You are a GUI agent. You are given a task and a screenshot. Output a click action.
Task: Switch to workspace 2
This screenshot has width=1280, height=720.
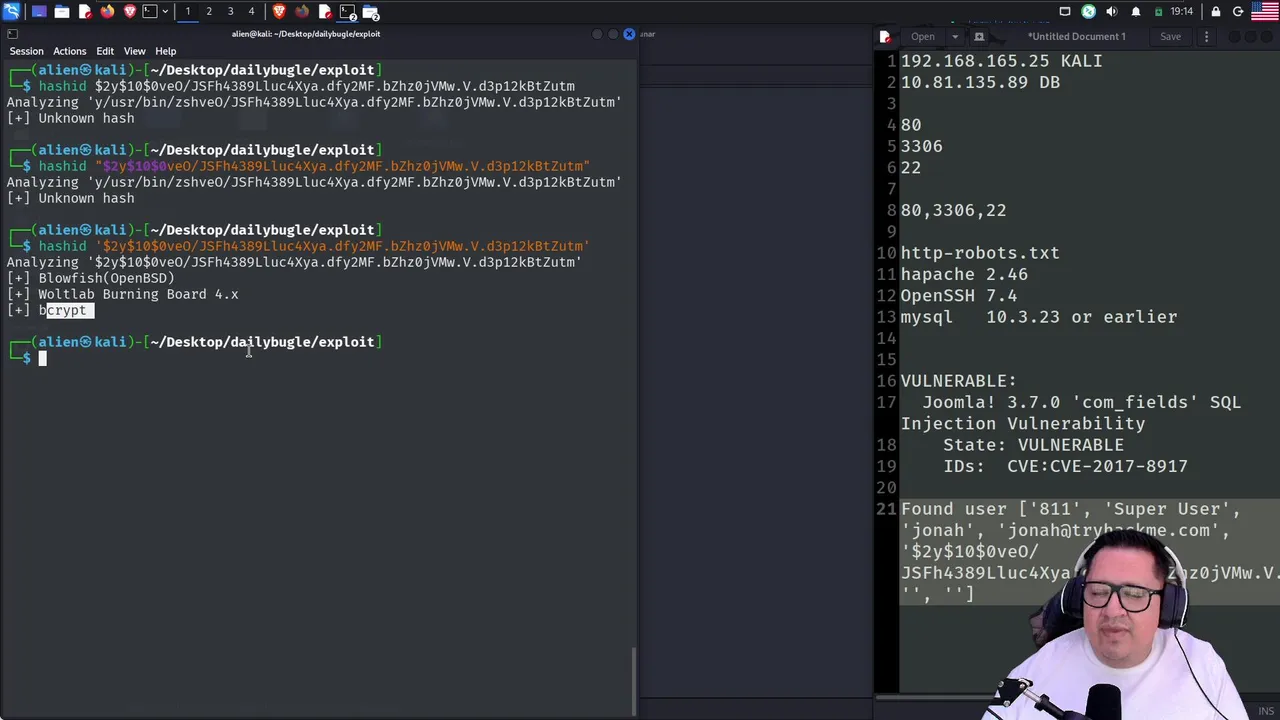[x=209, y=12]
